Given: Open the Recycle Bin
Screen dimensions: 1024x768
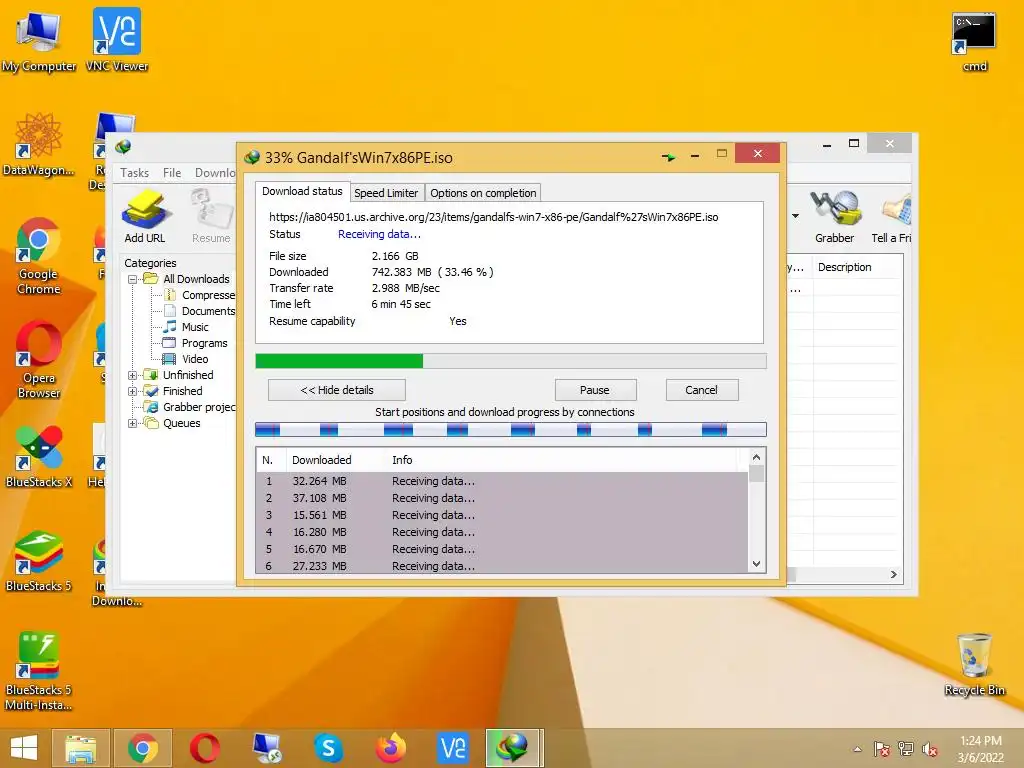Looking at the screenshot, I should [974, 664].
